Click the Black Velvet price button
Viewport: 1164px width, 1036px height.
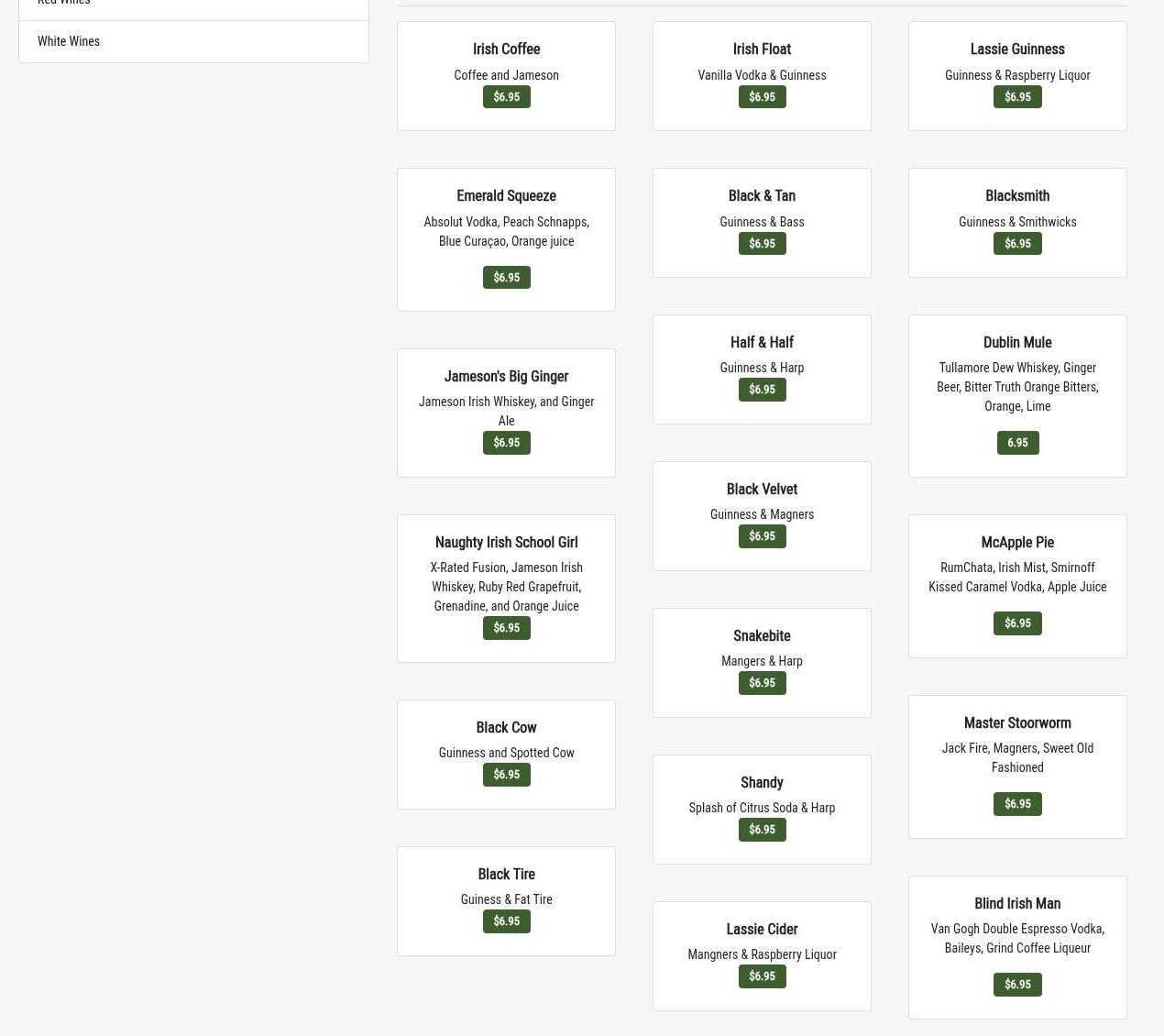pyautogui.click(x=762, y=536)
